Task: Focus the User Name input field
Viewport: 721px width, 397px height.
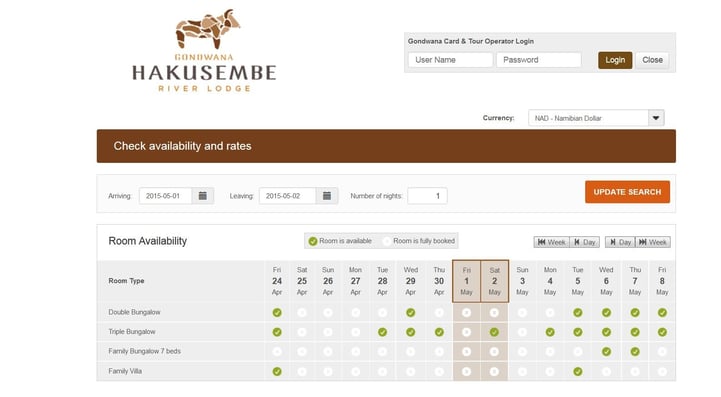Action: 450,60
